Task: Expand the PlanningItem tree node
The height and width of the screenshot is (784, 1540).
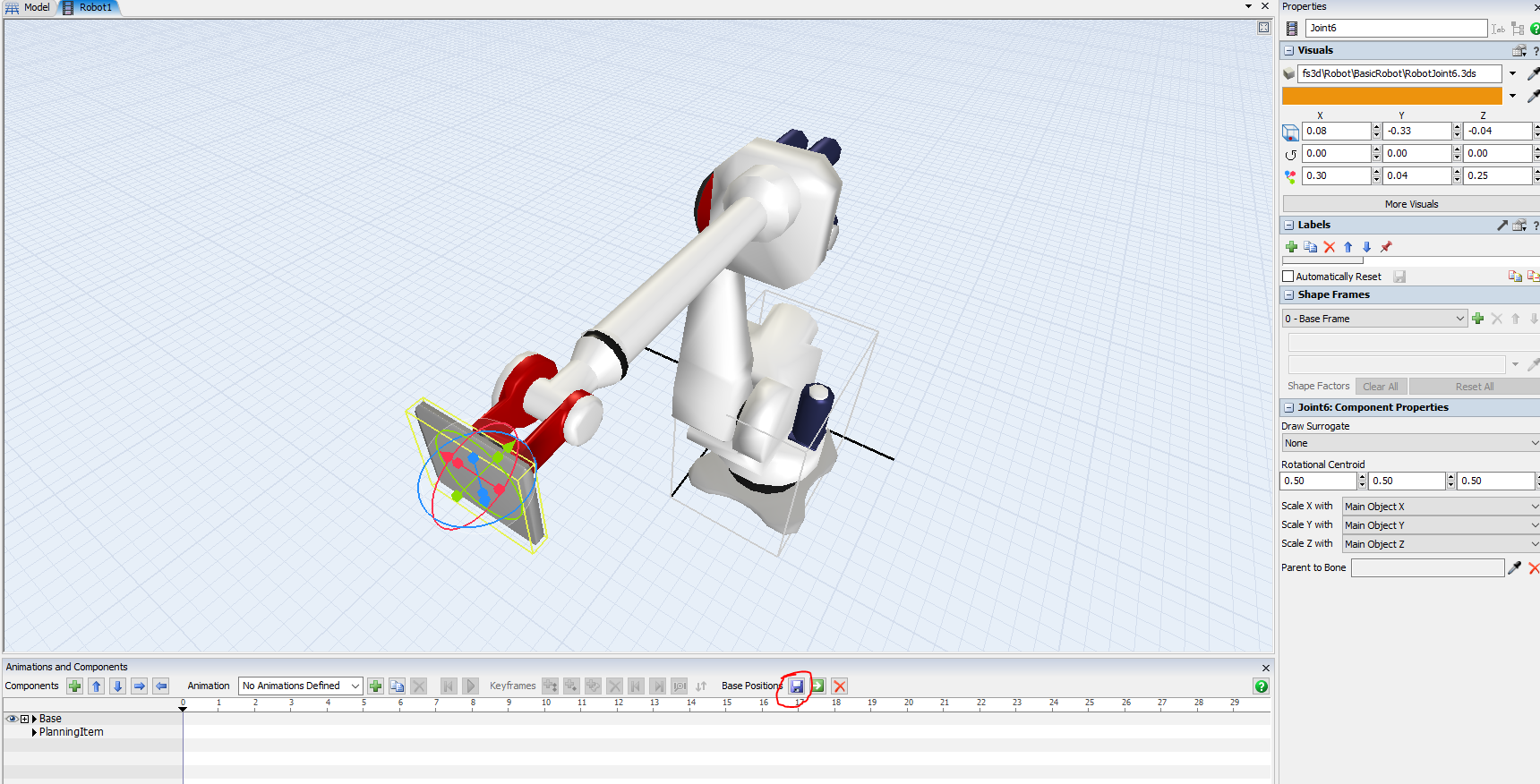Action: pyautogui.click(x=34, y=732)
